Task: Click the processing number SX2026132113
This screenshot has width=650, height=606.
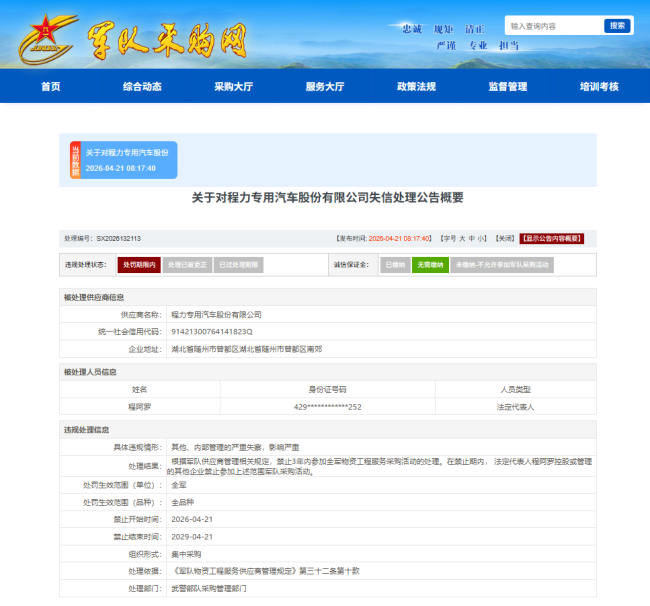Action: (119, 239)
